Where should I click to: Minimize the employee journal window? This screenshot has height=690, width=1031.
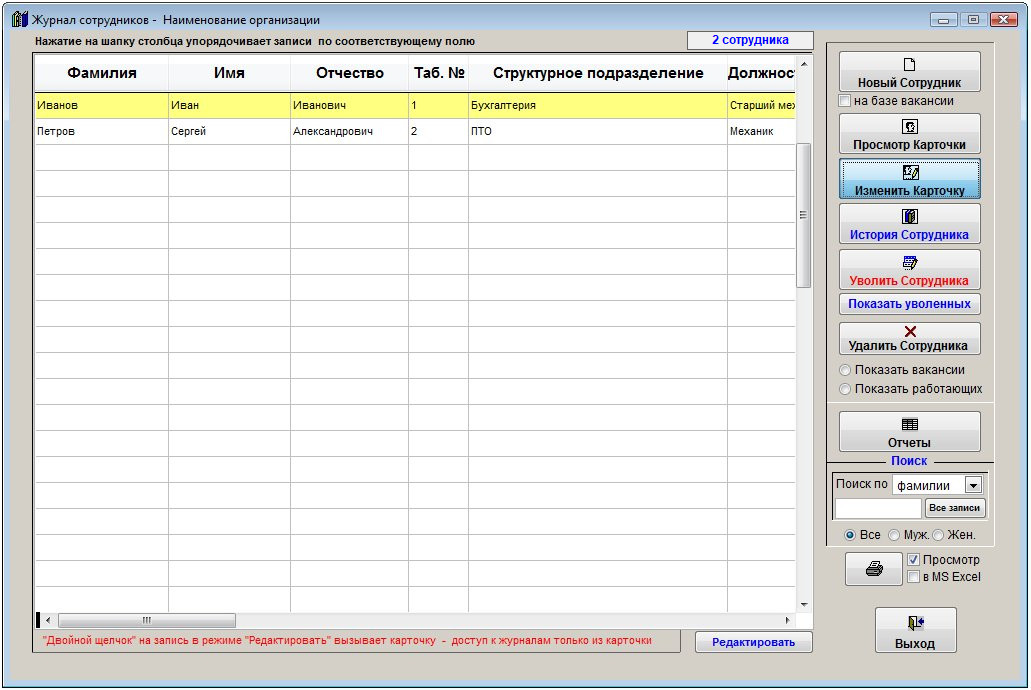click(x=944, y=20)
